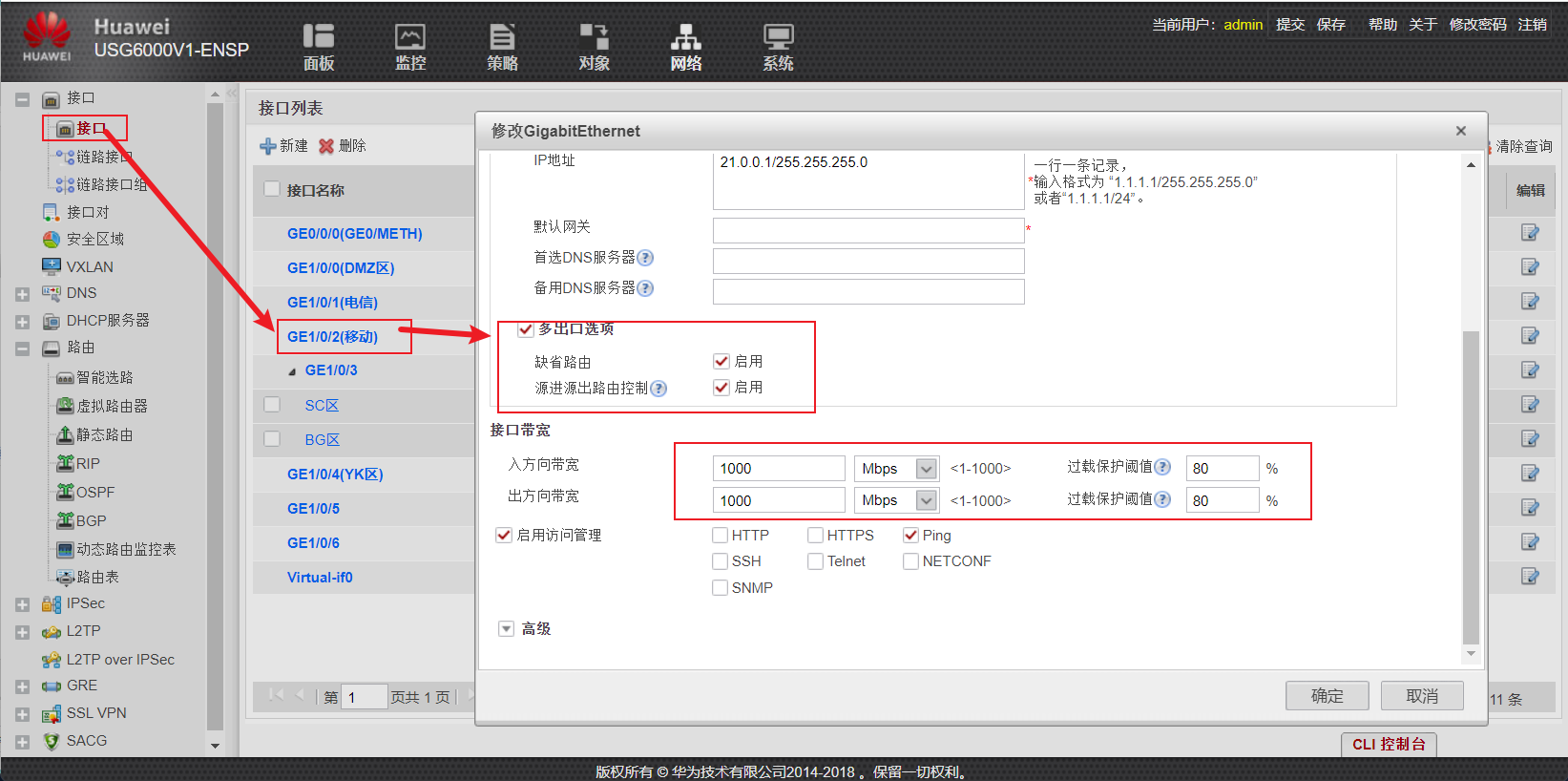The height and width of the screenshot is (781, 1568).
Task: Toggle Ping access checkbox
Action: pyautogui.click(x=910, y=535)
